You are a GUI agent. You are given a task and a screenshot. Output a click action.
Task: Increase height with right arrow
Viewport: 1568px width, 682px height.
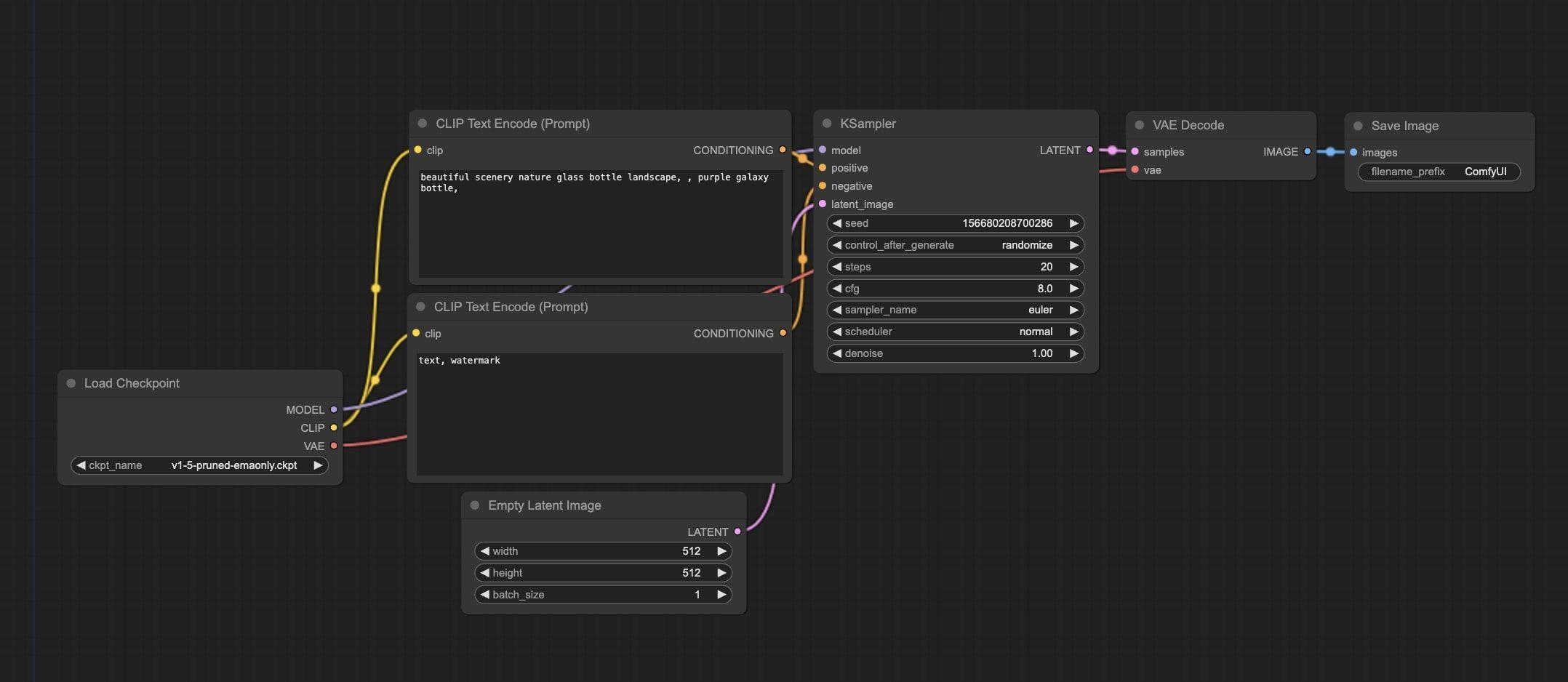721,573
